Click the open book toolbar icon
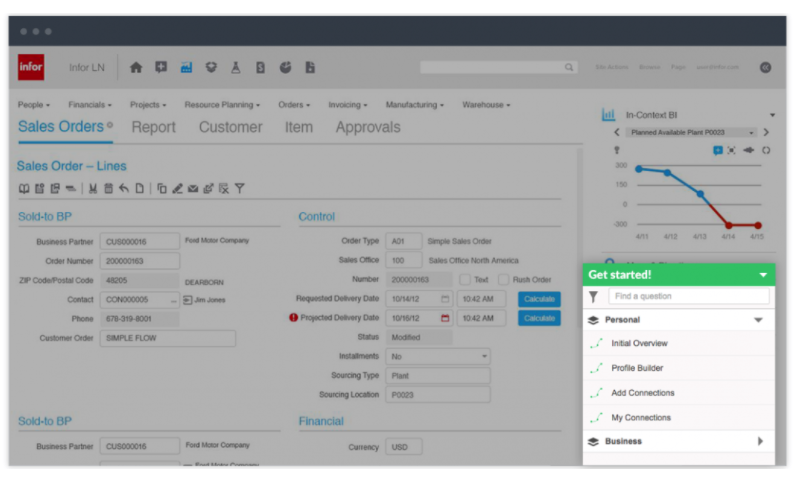The width and height of the screenshot is (807, 483). coord(24,188)
